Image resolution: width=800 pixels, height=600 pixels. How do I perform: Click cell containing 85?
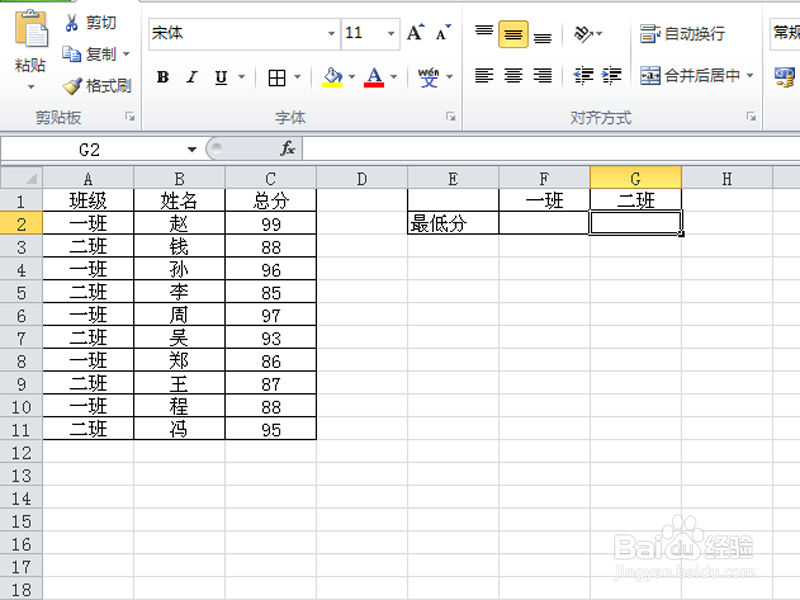pyautogui.click(x=271, y=293)
